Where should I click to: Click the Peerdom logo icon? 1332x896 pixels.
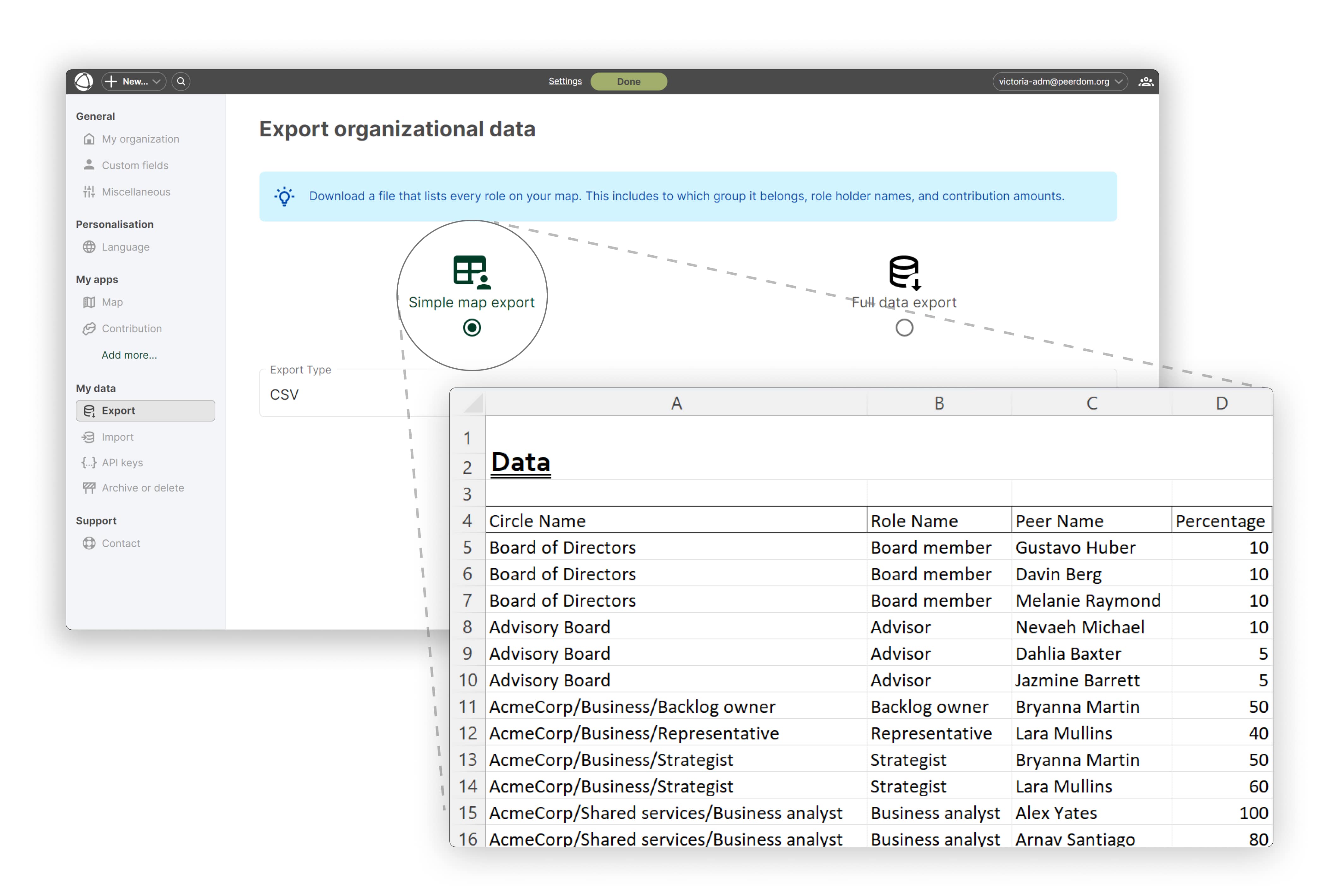point(84,81)
